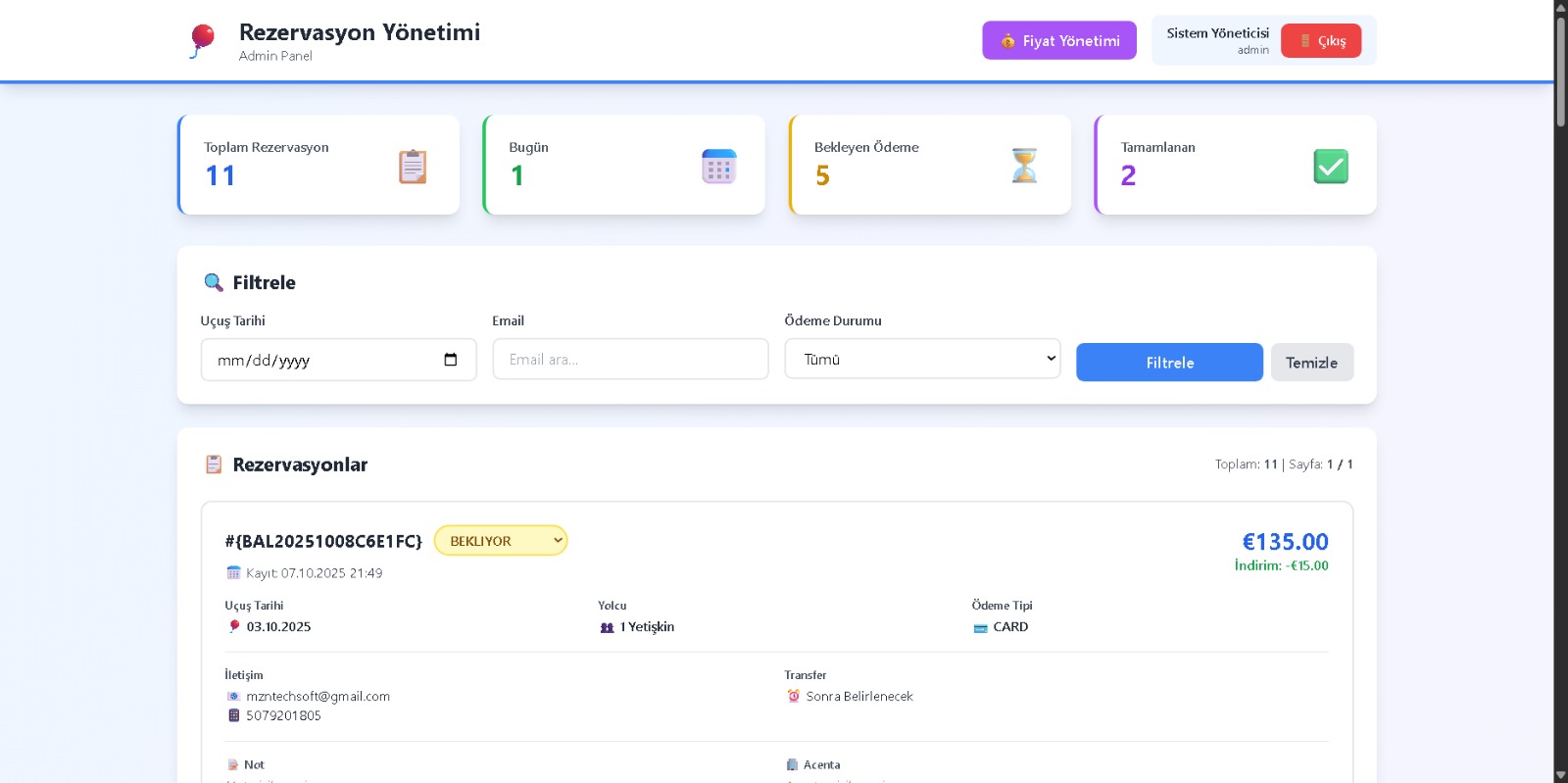
Task: Click the notepad icon beside Rezervasyonlar
Action: (214, 465)
